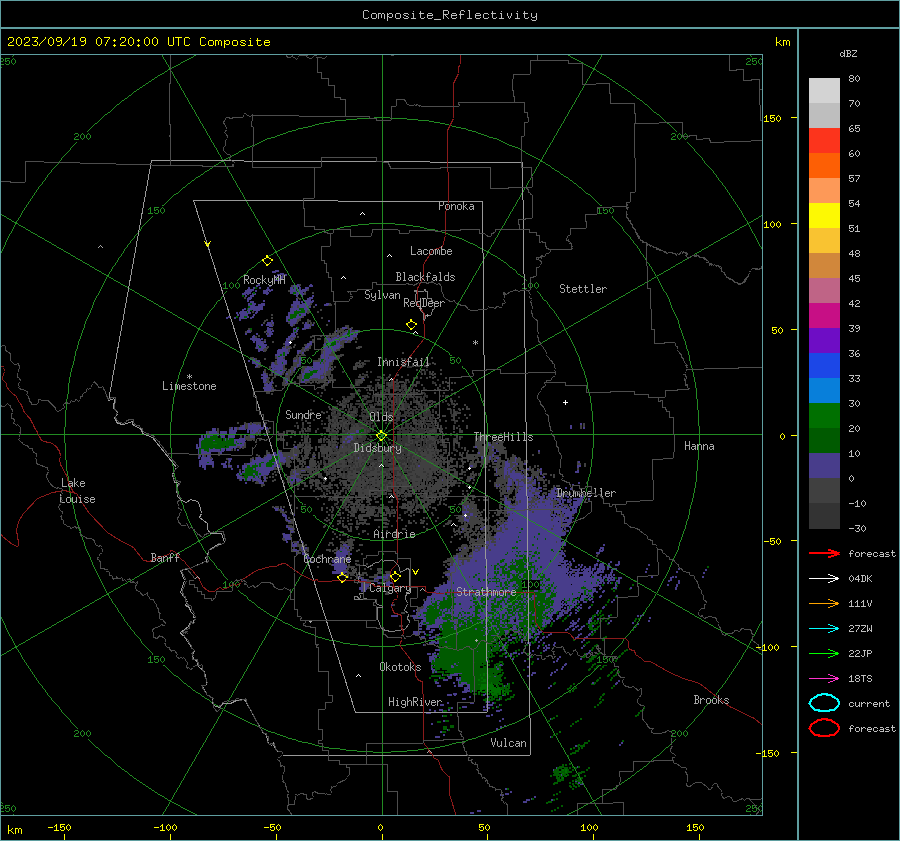Click the Blackfalds city label
Screen dimensions: 900x841
click(425, 277)
